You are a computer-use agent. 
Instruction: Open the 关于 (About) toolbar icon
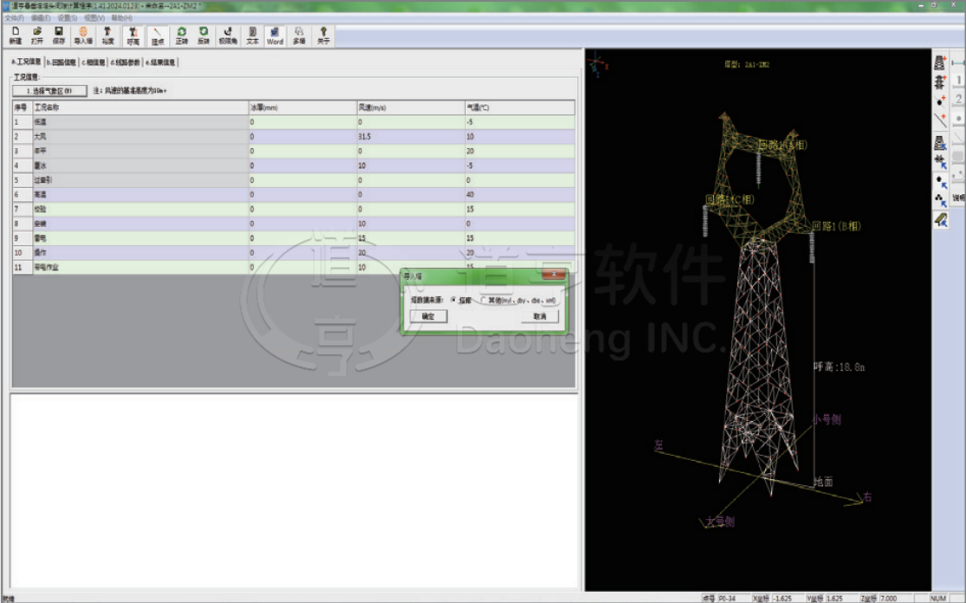point(323,35)
